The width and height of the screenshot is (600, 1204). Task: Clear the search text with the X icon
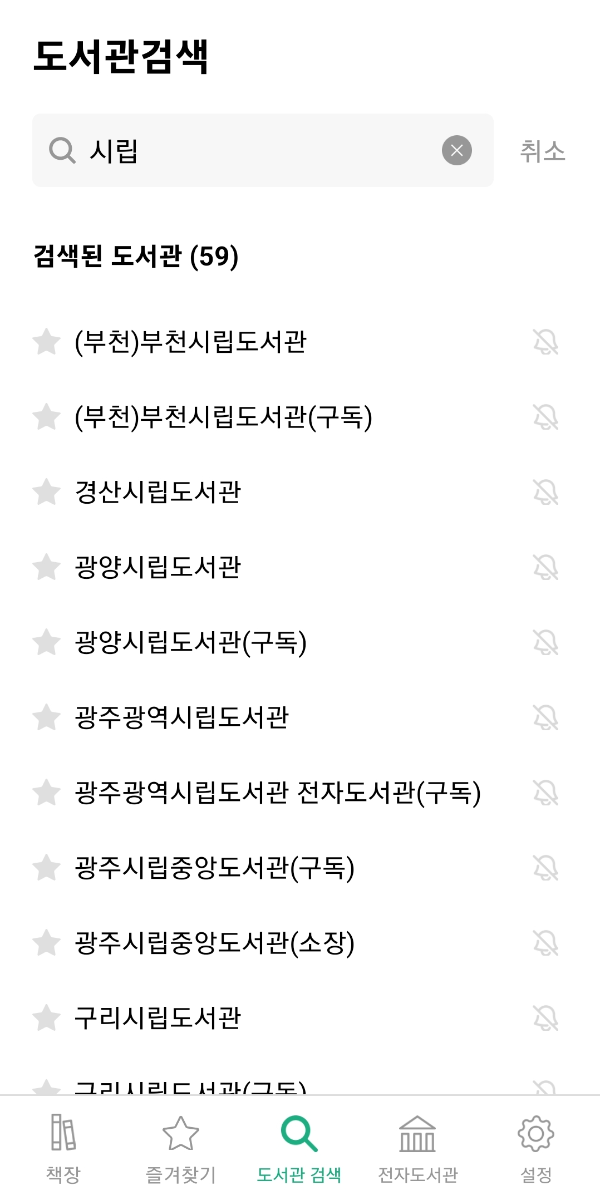(x=457, y=150)
